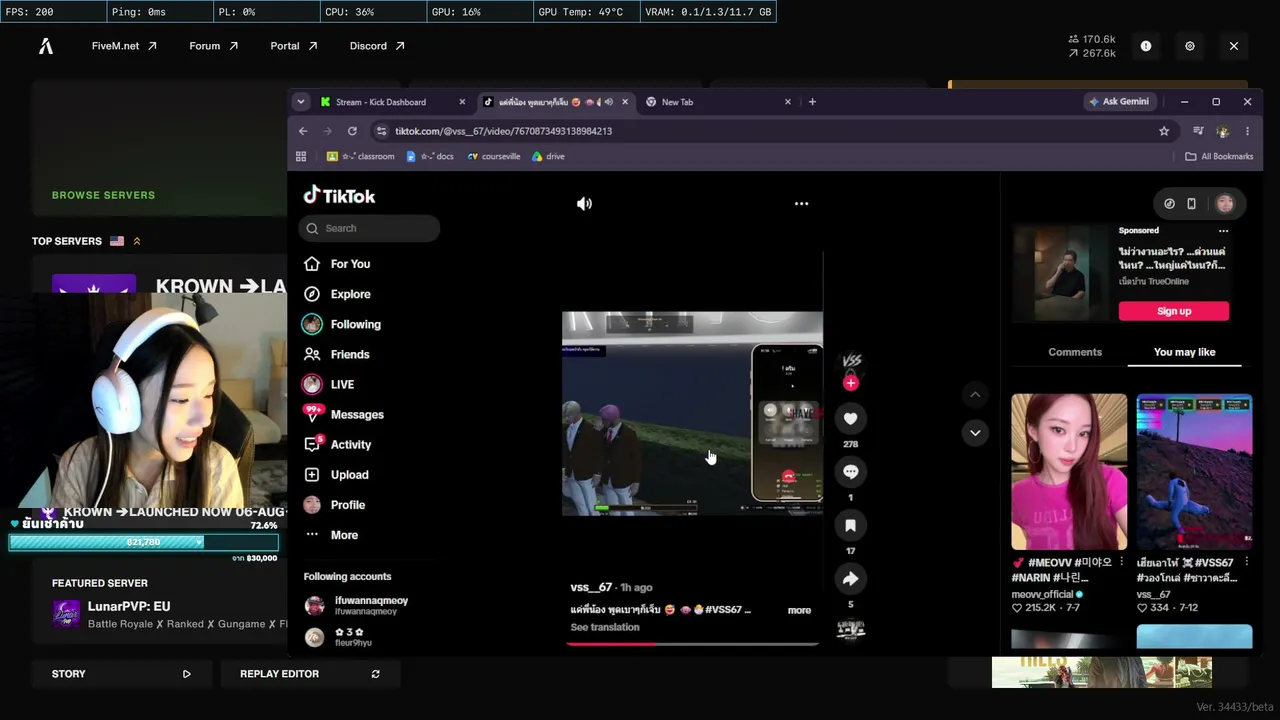This screenshot has height=720, width=1280.
Task: Open the docs bookmark
Action: pyautogui.click(x=430, y=157)
